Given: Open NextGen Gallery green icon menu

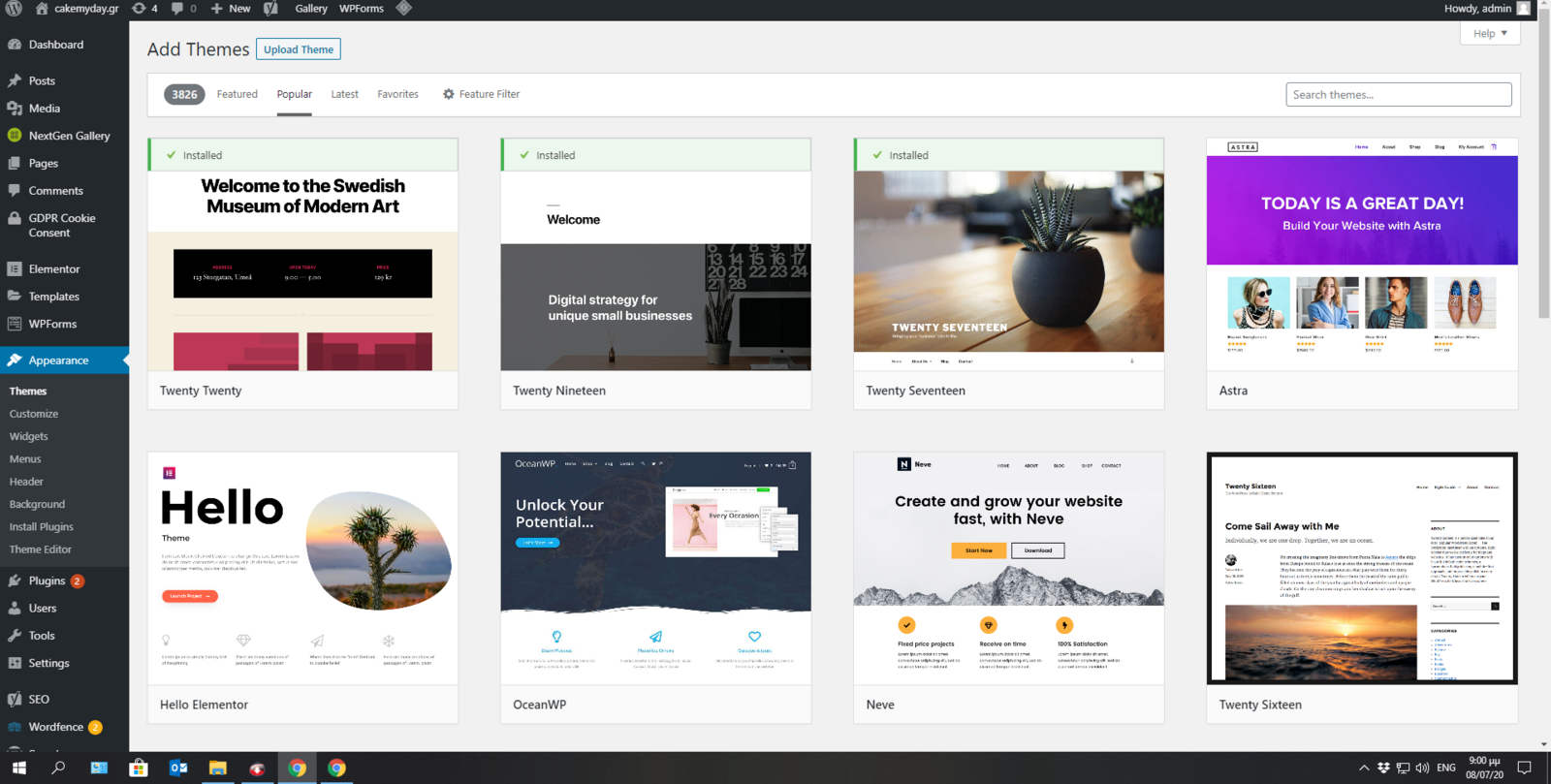Looking at the screenshot, I should 64,136.
